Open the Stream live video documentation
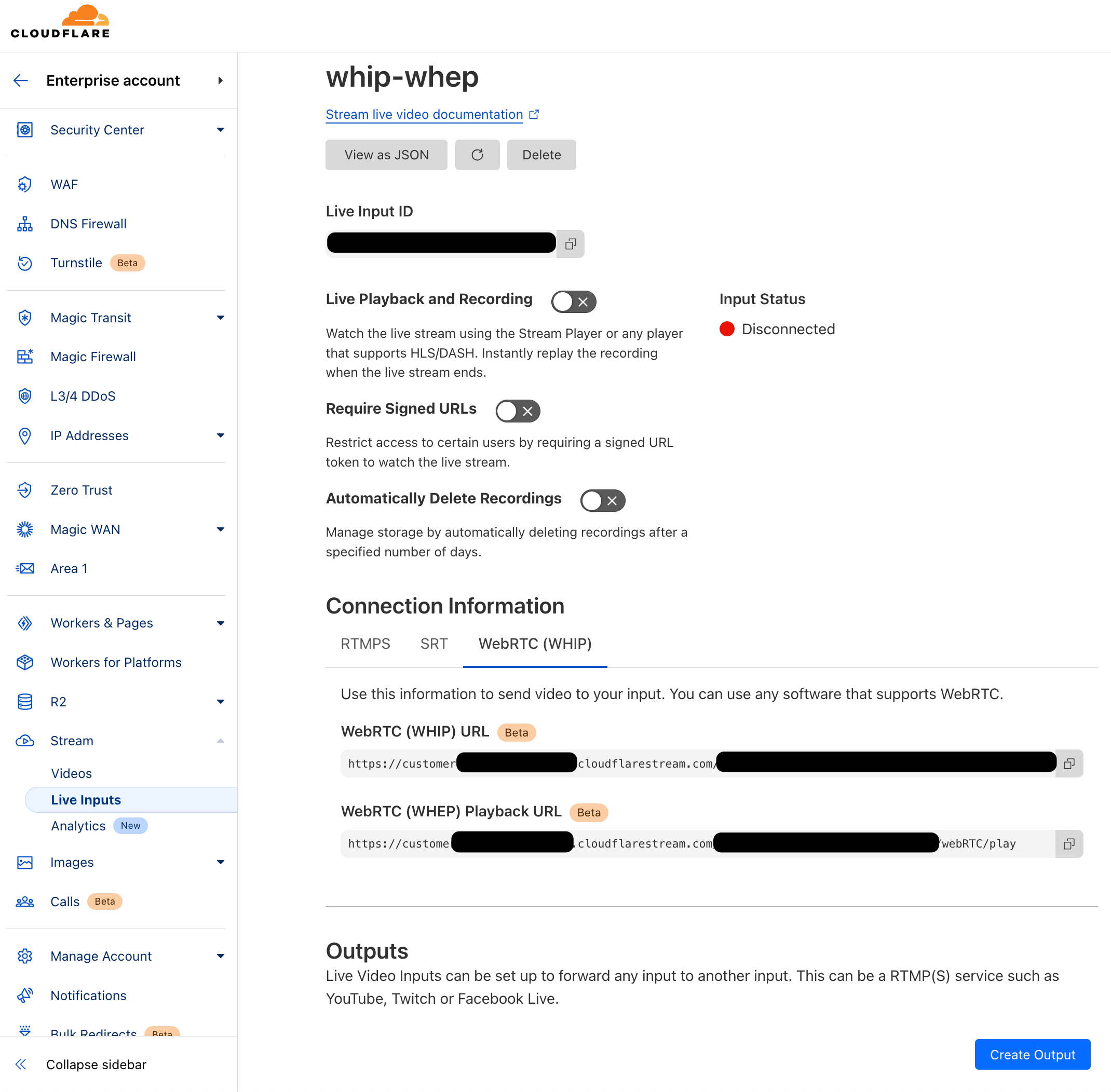This screenshot has height=1092, width=1111. click(x=425, y=114)
